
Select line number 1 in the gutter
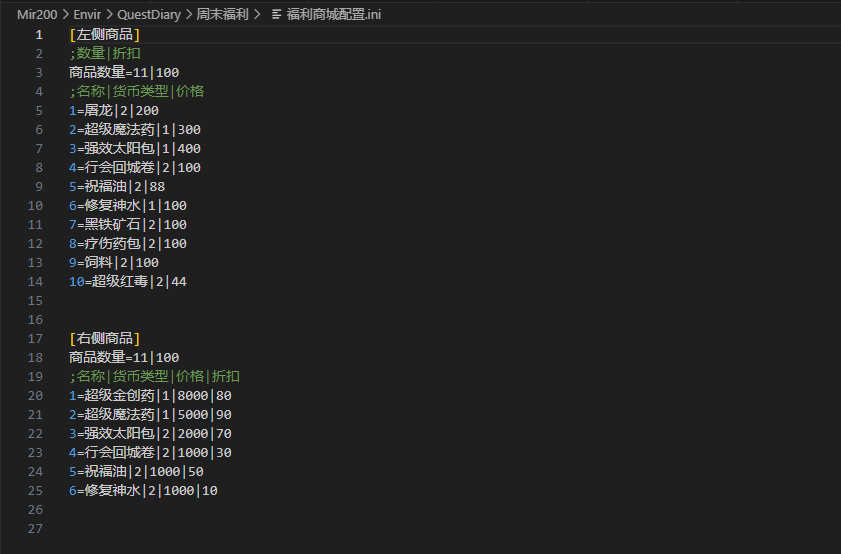click(x=39, y=35)
